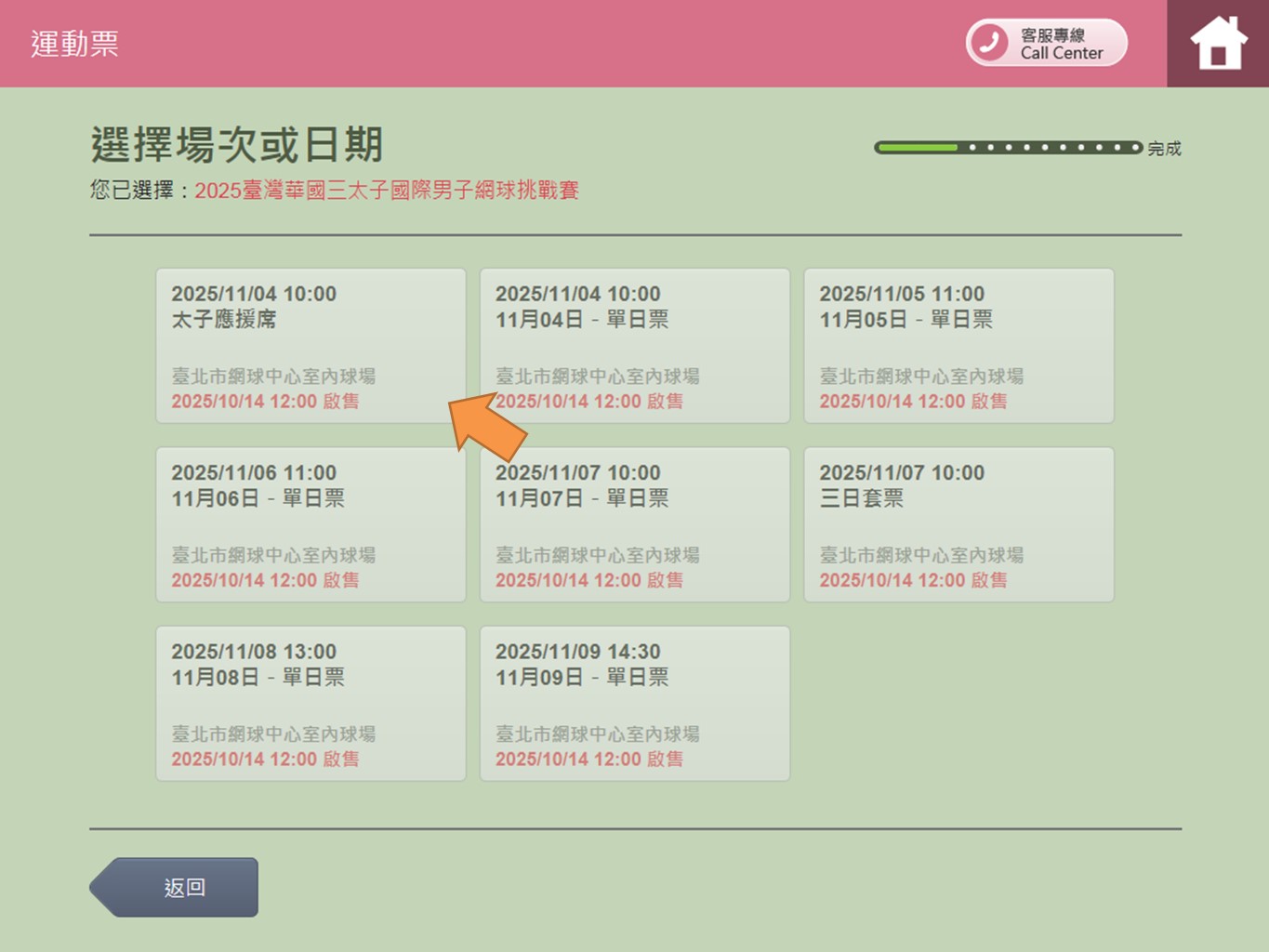The height and width of the screenshot is (952, 1269).
Task: Click the 啟售 sale time on the 三日套票 card
Action: 912,580
